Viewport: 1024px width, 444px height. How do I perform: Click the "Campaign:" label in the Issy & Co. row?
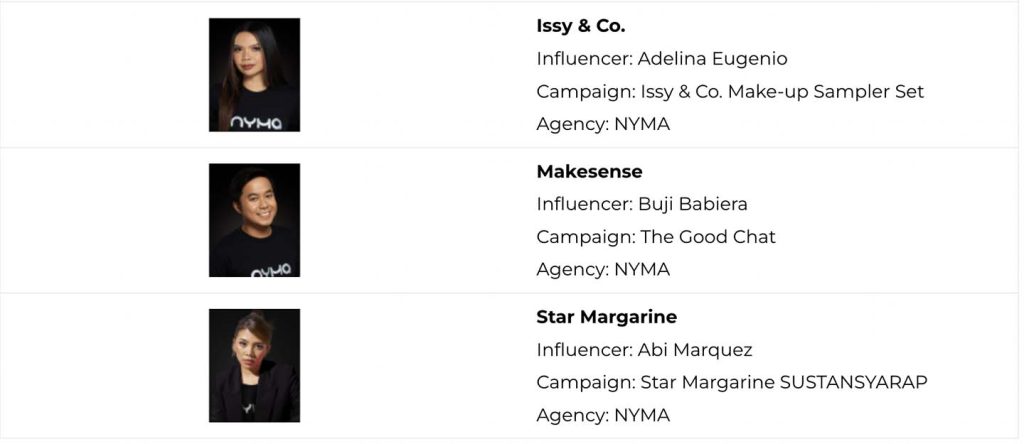point(586,92)
